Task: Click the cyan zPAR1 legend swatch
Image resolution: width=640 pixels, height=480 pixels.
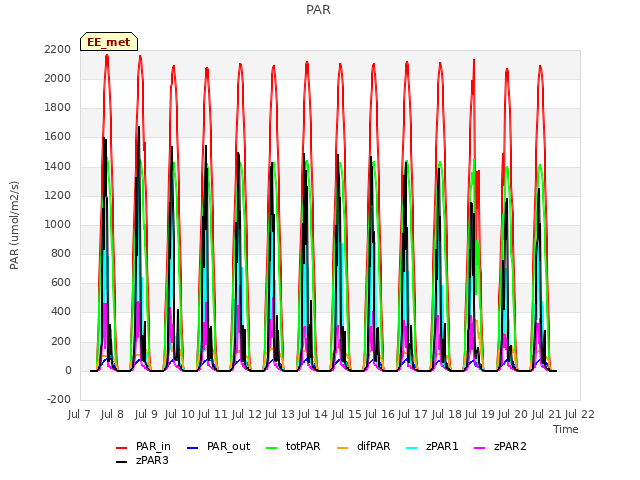Action: (x=412, y=448)
